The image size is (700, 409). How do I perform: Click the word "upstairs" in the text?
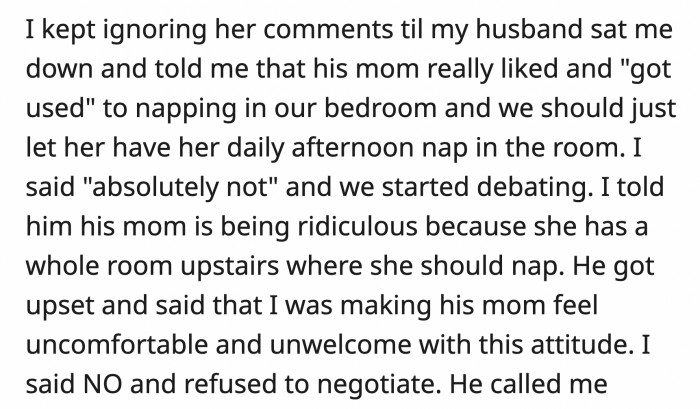[229, 266]
